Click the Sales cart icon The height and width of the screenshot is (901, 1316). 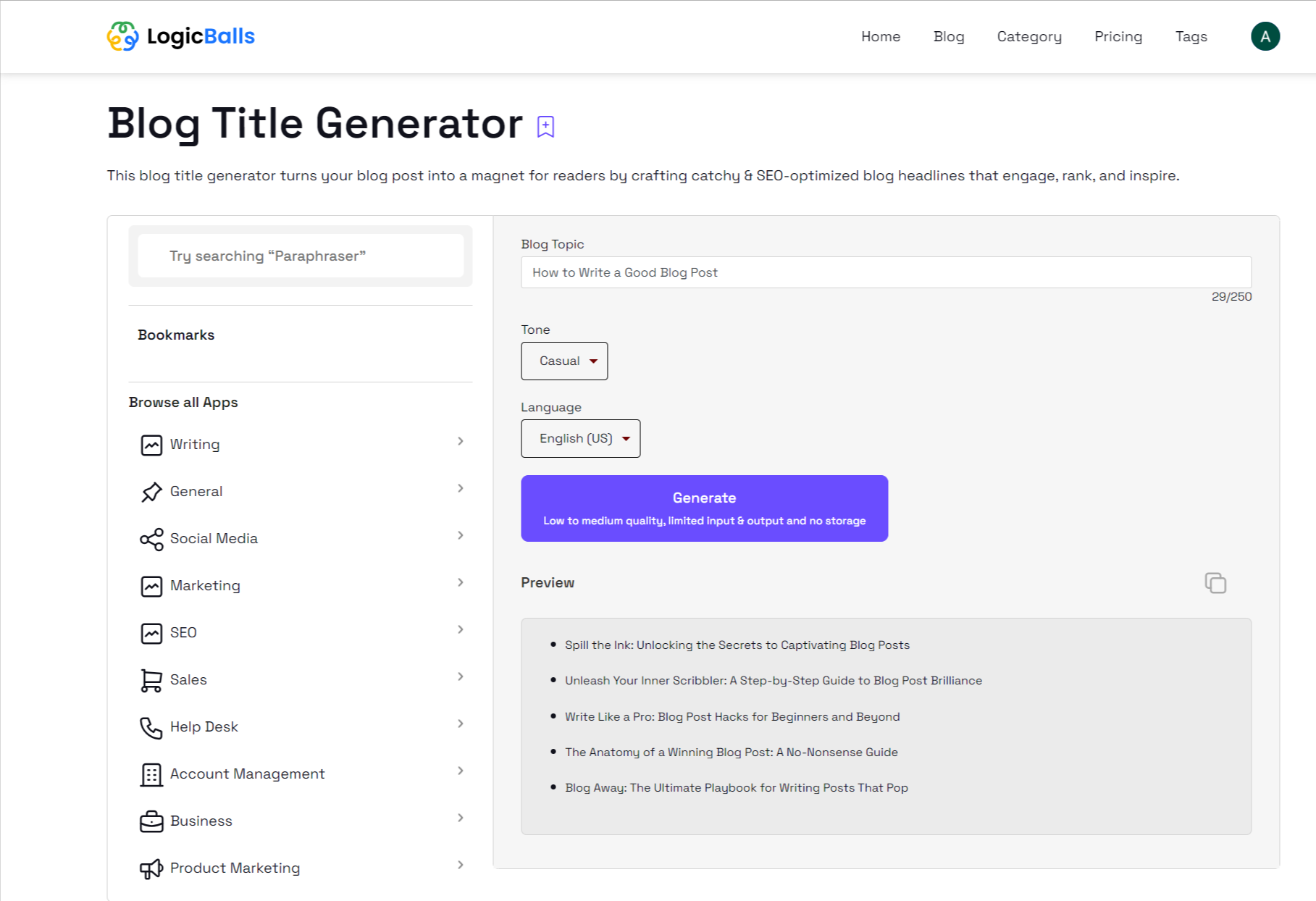[x=151, y=680]
